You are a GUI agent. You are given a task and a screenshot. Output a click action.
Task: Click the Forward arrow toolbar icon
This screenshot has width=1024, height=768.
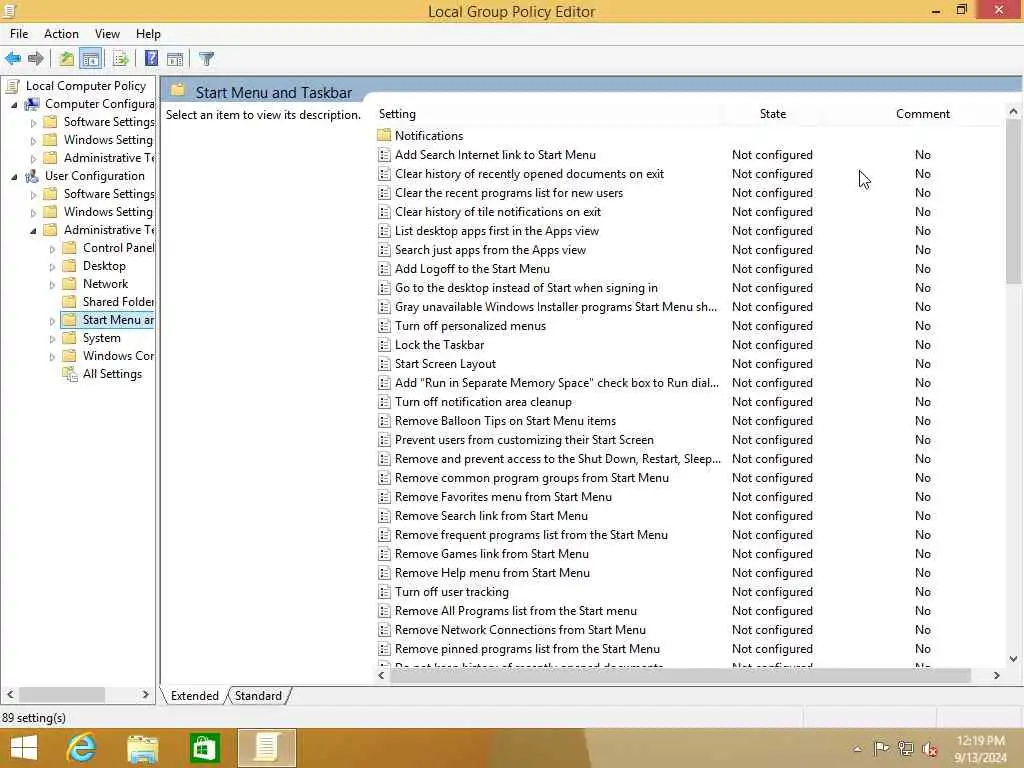coord(35,59)
